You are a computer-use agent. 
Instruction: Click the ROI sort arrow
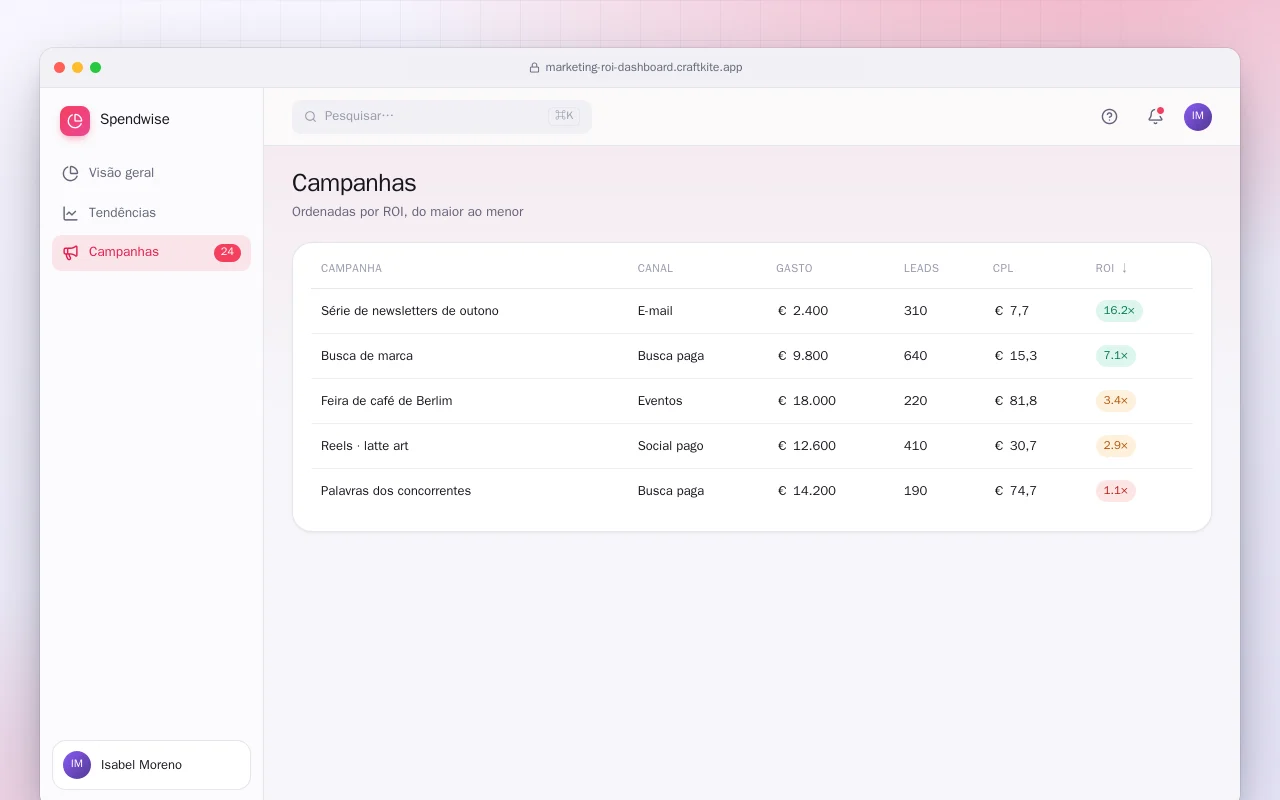[1124, 268]
